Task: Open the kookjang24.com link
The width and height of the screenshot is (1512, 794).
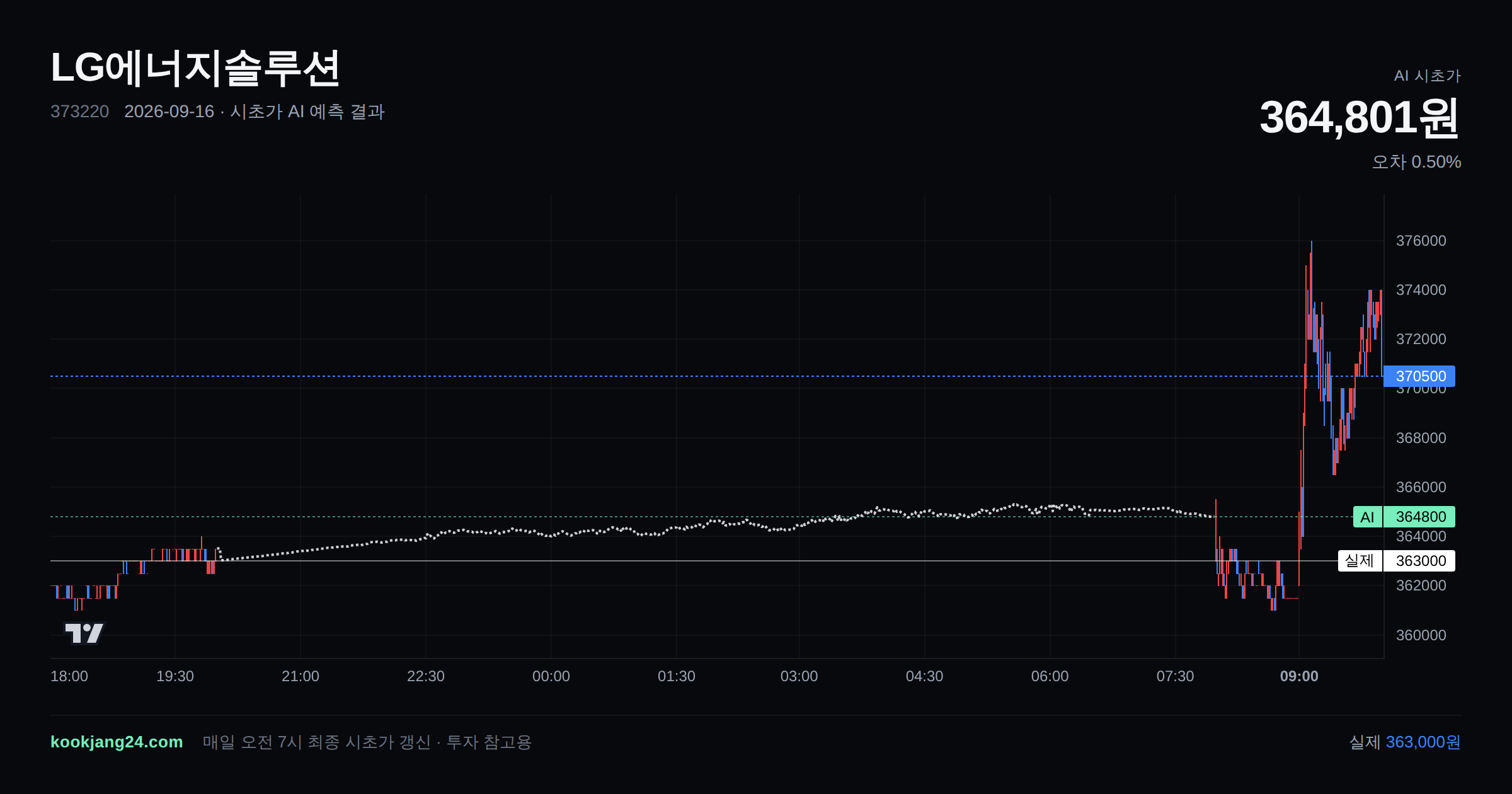Action: point(117,742)
